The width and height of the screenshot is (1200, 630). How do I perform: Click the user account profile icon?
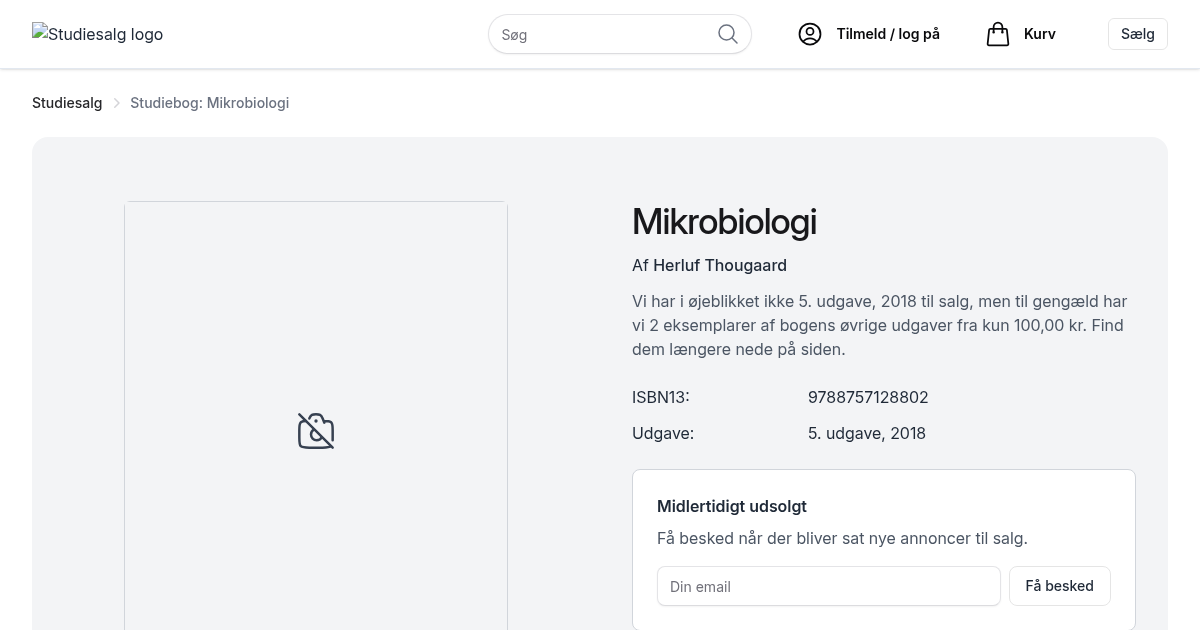(x=810, y=34)
